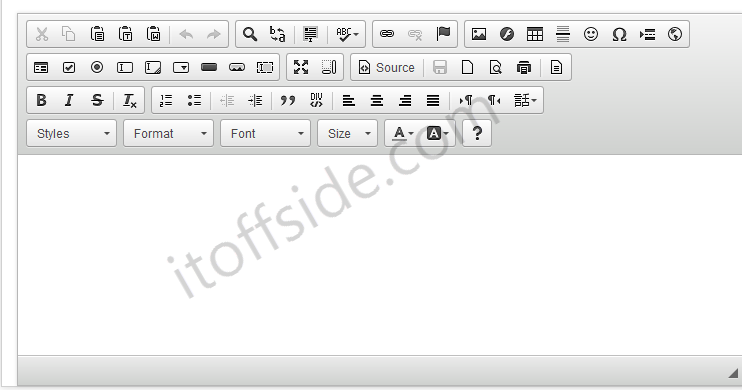Toggle Strikethrough formatting
Image resolution: width=742 pixels, height=390 pixels.
pos(97,100)
